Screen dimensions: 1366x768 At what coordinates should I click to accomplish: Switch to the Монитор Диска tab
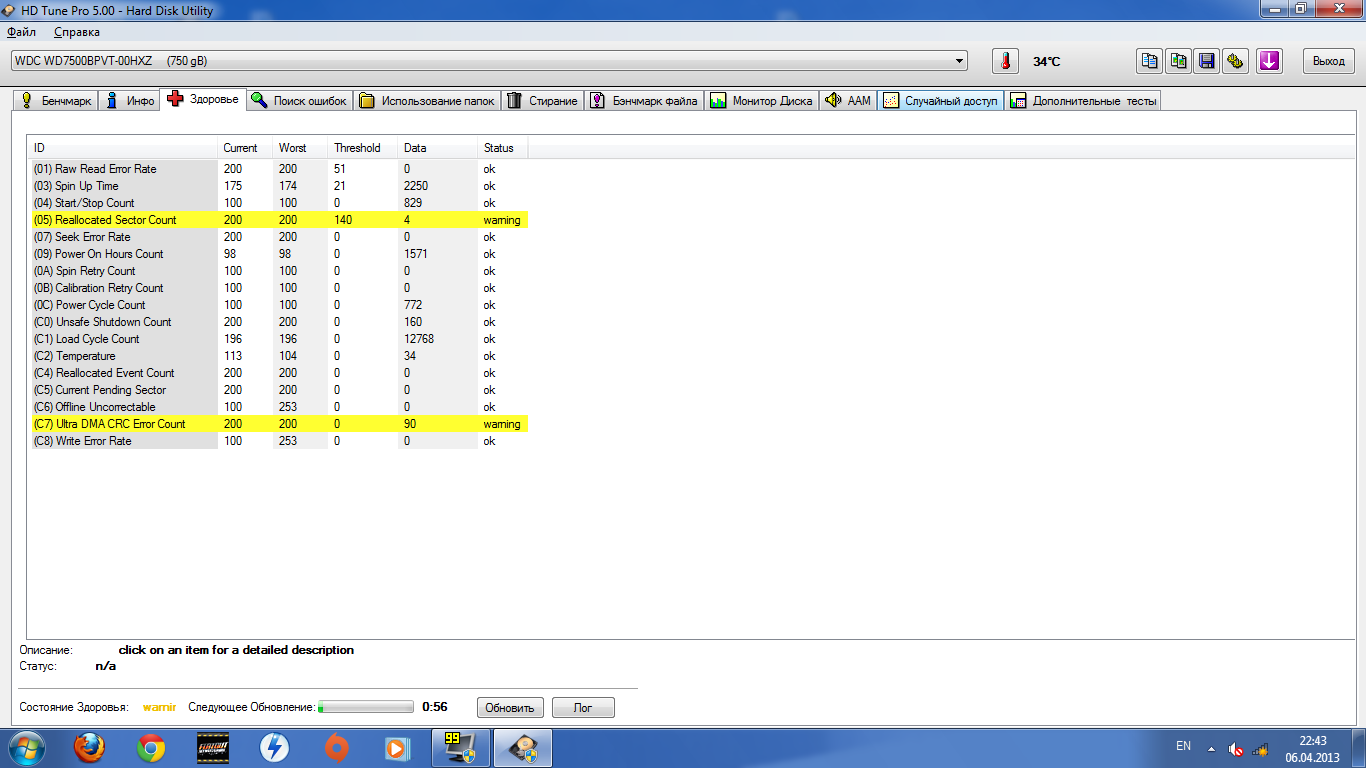click(x=761, y=101)
